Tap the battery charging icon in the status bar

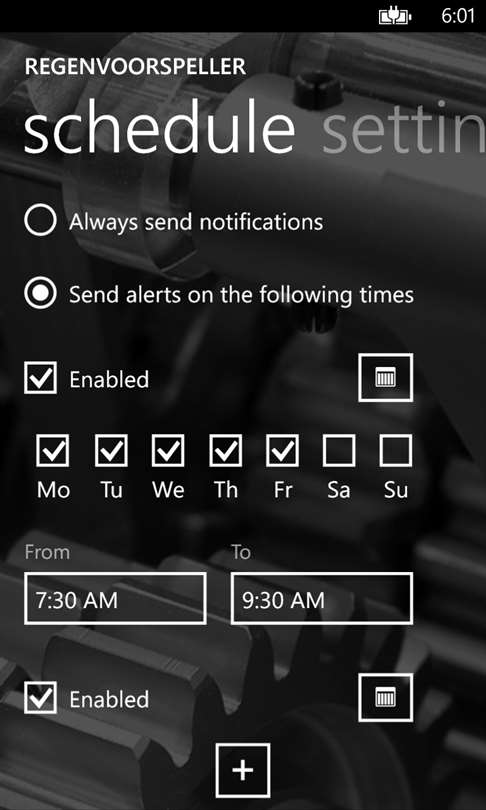click(396, 17)
